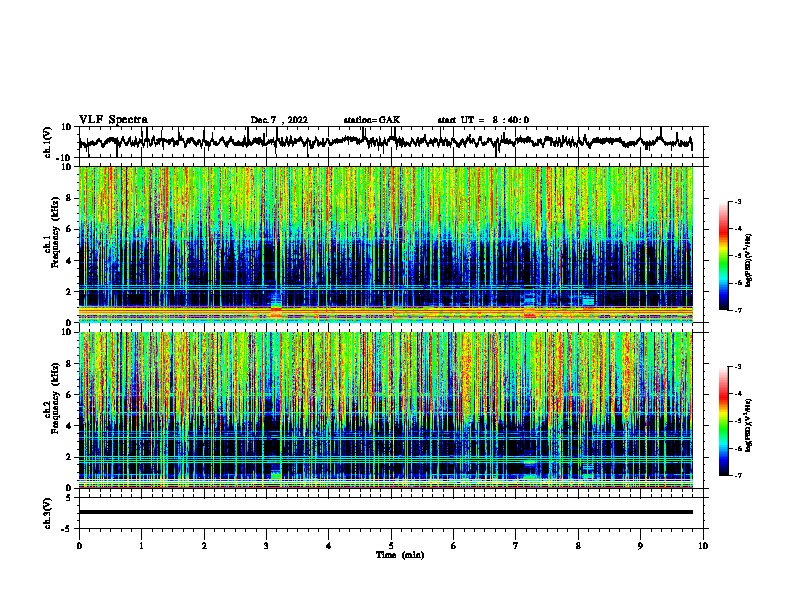Click the "2" tick on the time axis

[204, 546]
